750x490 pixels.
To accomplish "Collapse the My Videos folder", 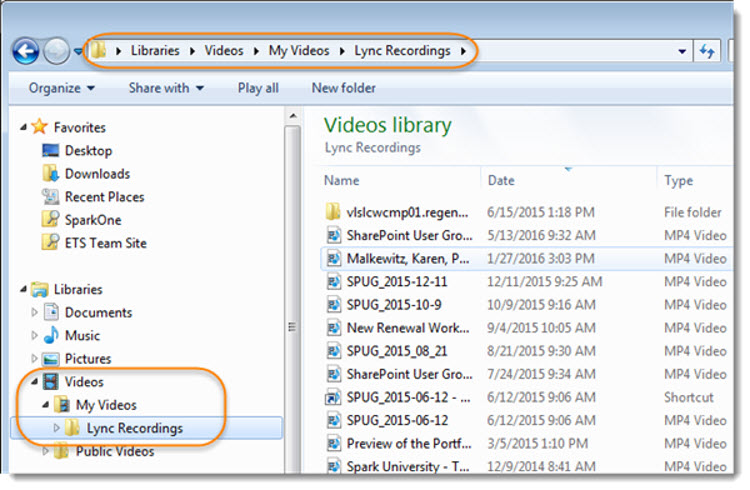I will coord(45,405).
